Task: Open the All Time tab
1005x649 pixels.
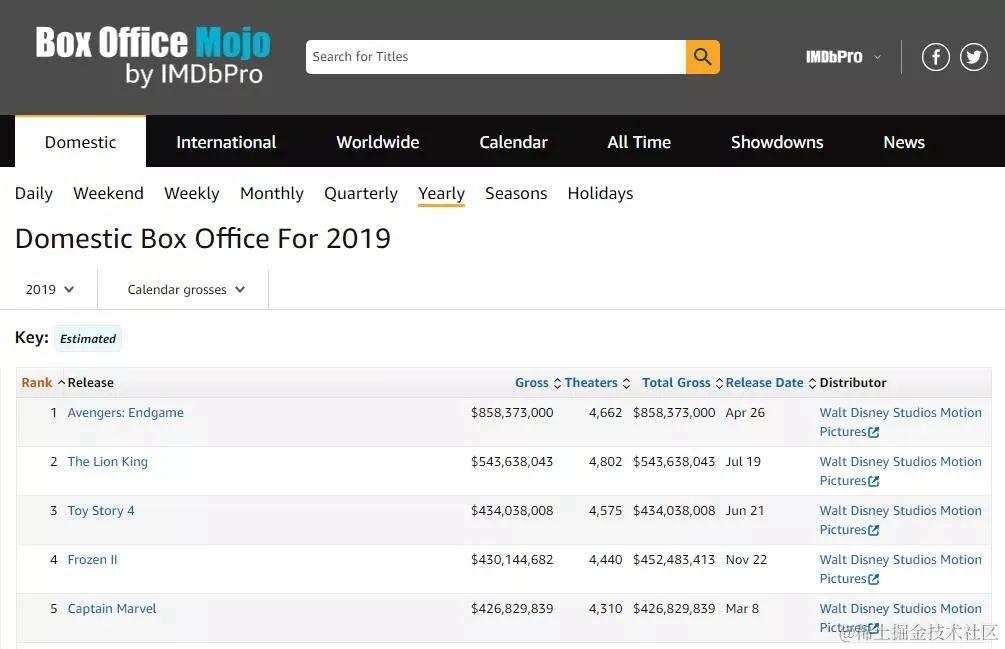Action: pyautogui.click(x=639, y=142)
